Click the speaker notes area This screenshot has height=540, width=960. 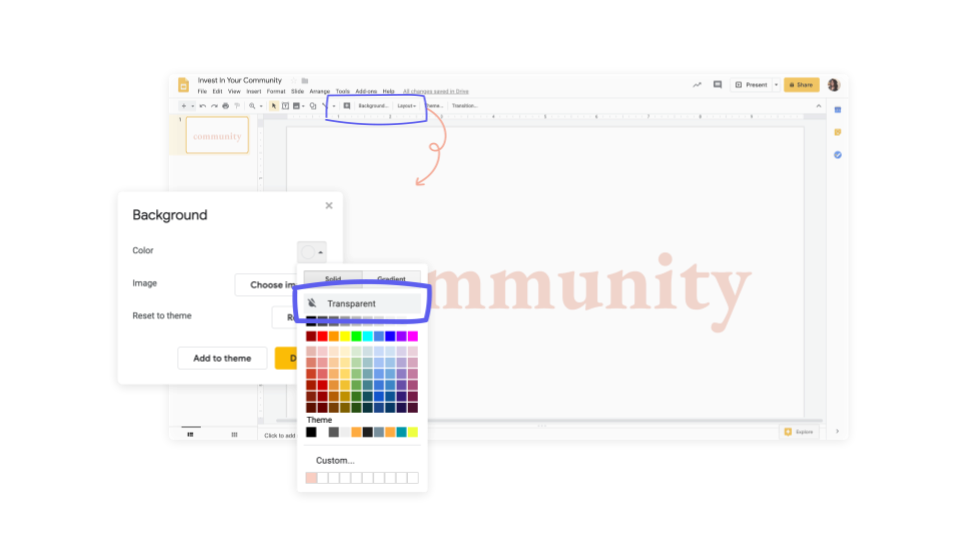280,435
